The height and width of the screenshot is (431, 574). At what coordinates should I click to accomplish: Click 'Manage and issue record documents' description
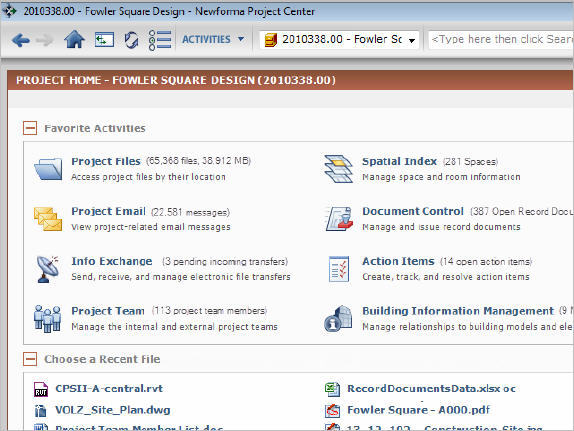[x=441, y=227]
